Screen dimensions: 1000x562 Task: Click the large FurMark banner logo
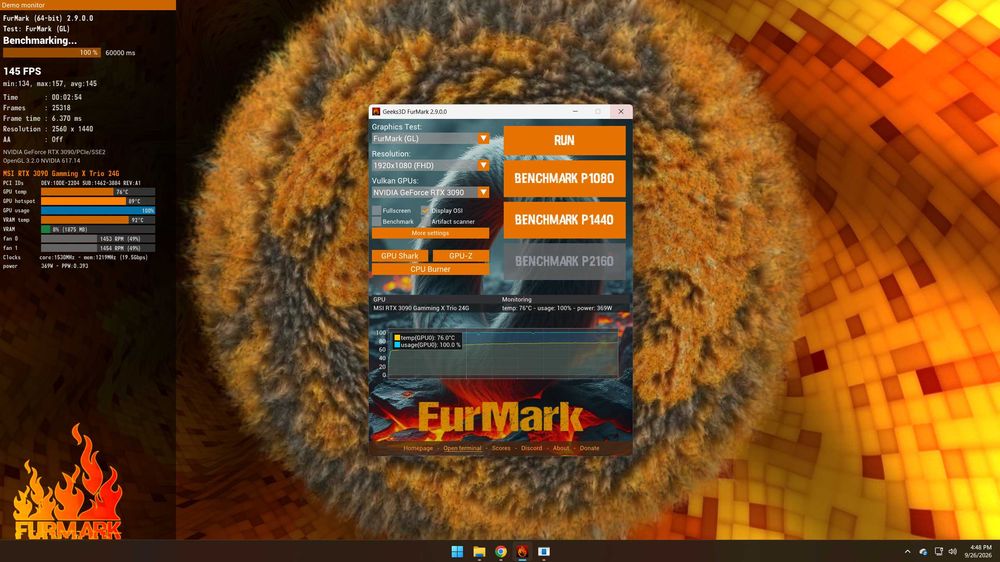click(500, 418)
